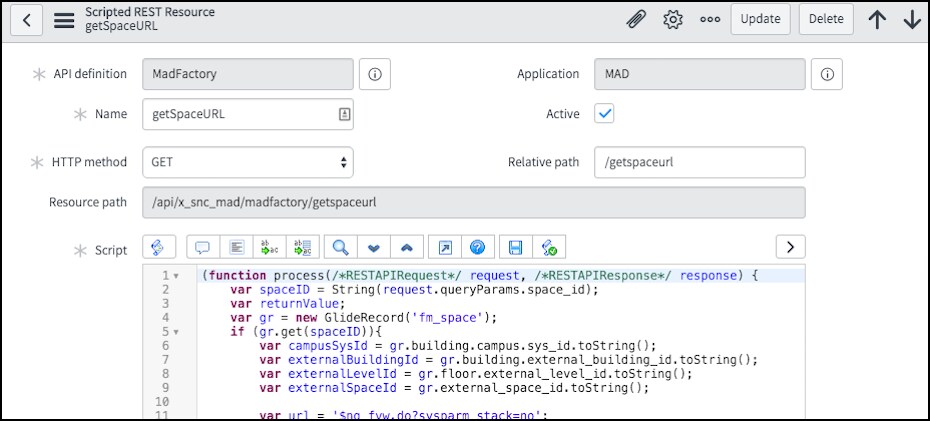930x421 pixels.
Task: Click the script line with 'fm_space'
Action: click(363, 318)
